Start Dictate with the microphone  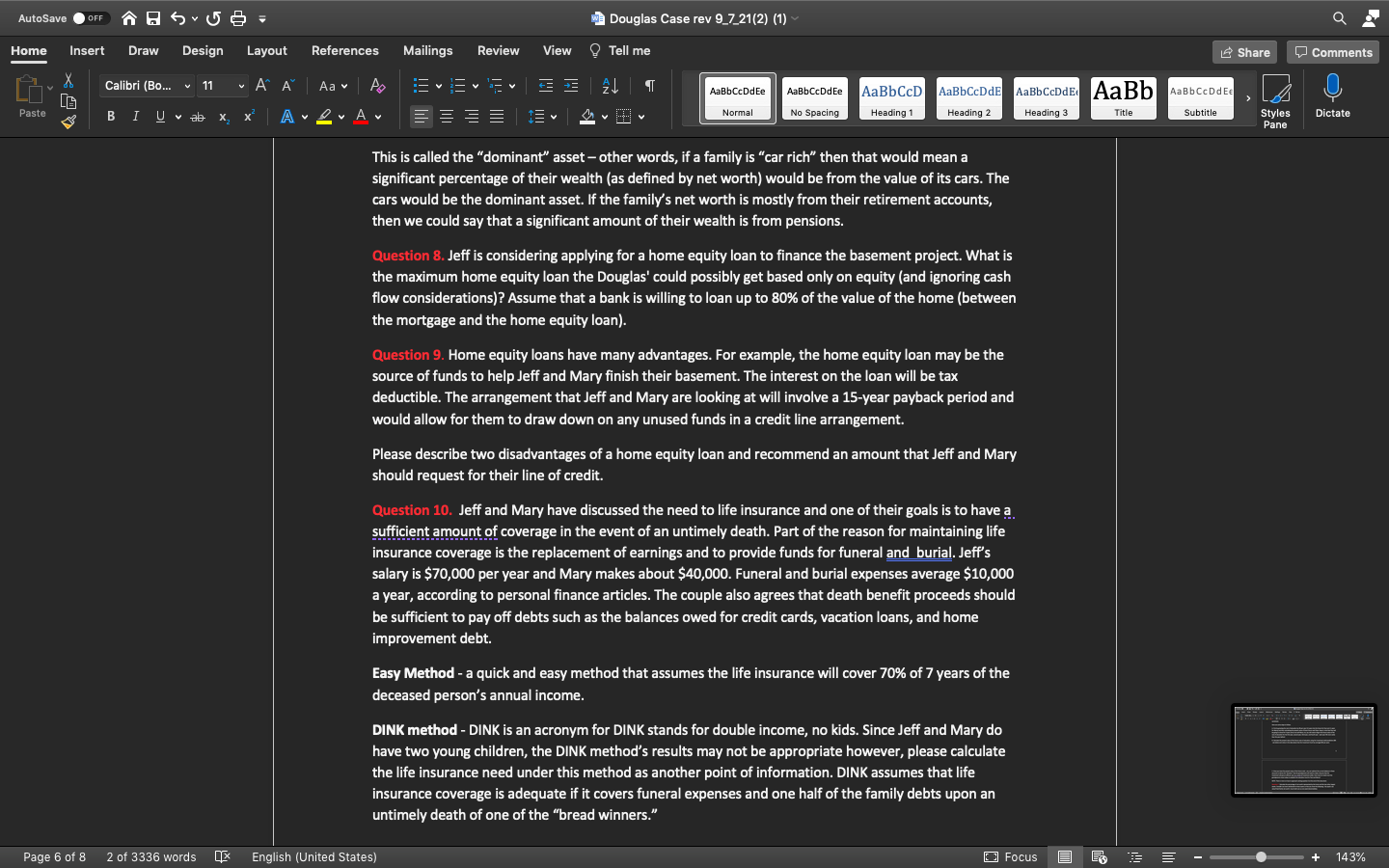click(1333, 96)
